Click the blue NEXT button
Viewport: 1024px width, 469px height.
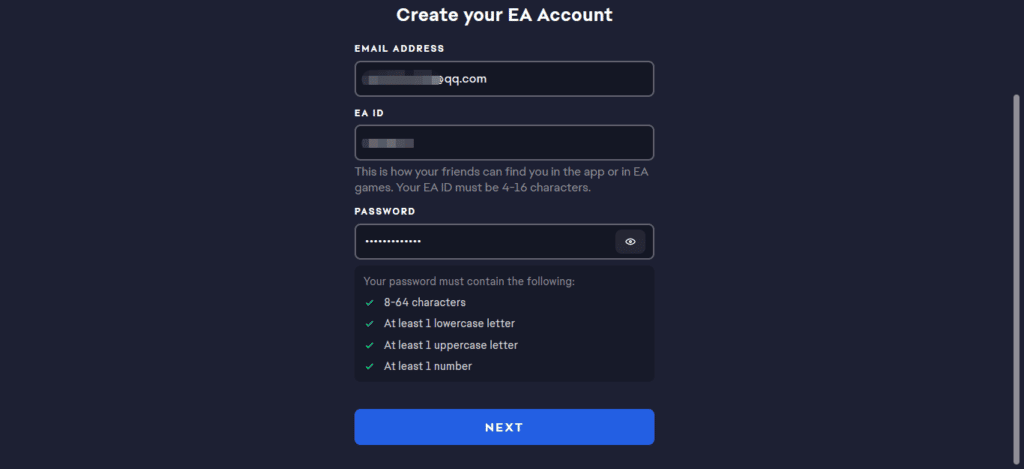point(504,427)
